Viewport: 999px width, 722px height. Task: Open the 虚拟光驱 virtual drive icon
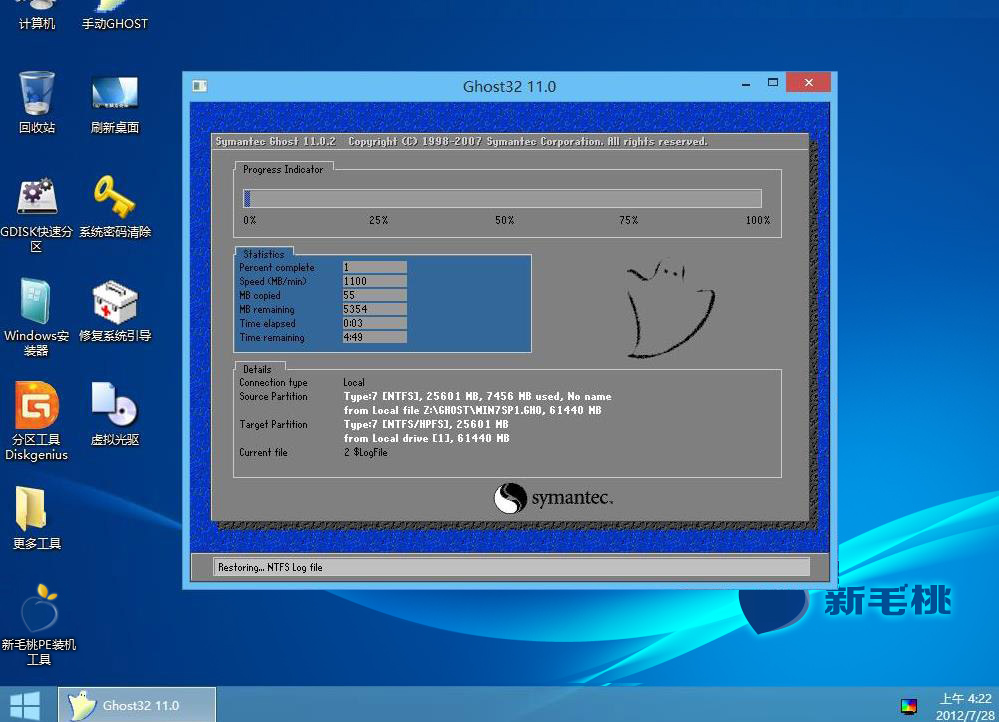[x=115, y=414]
